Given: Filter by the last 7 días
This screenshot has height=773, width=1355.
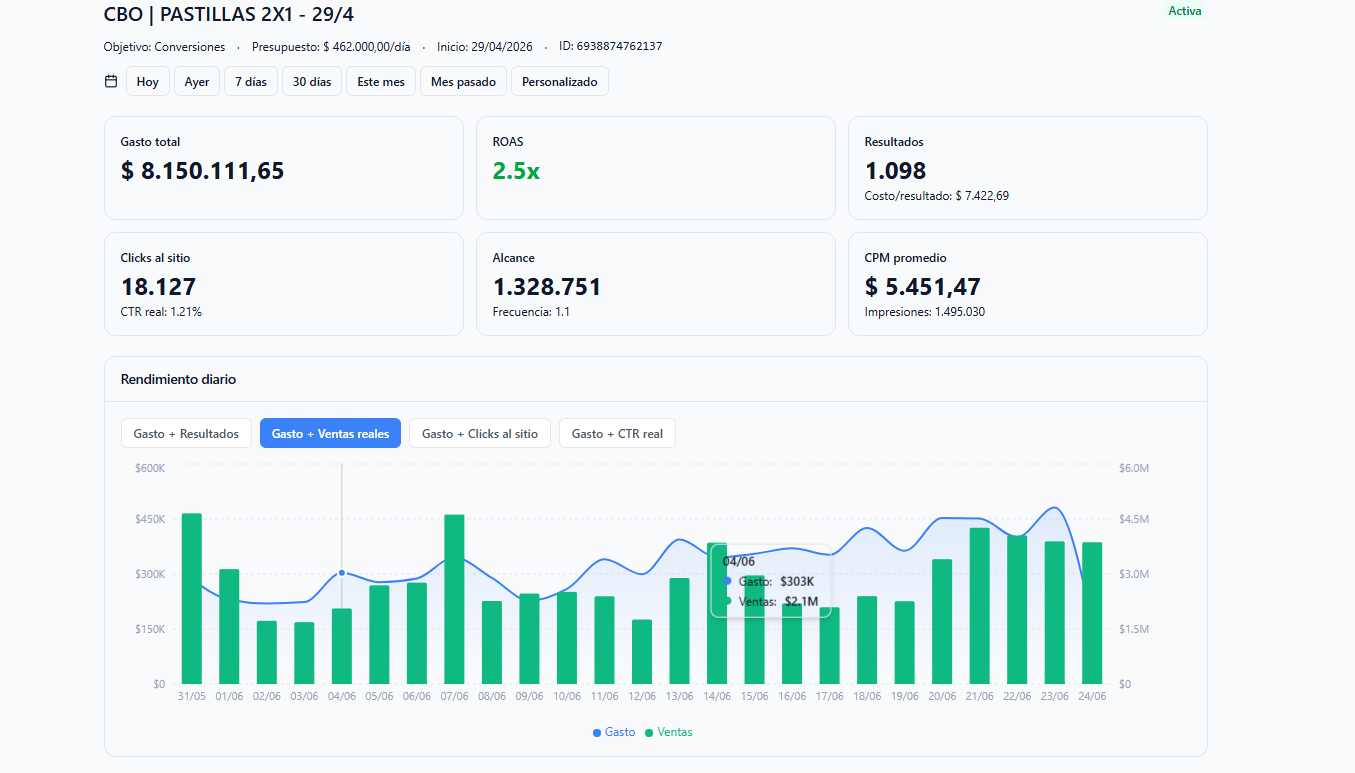Looking at the screenshot, I should pyautogui.click(x=251, y=82).
